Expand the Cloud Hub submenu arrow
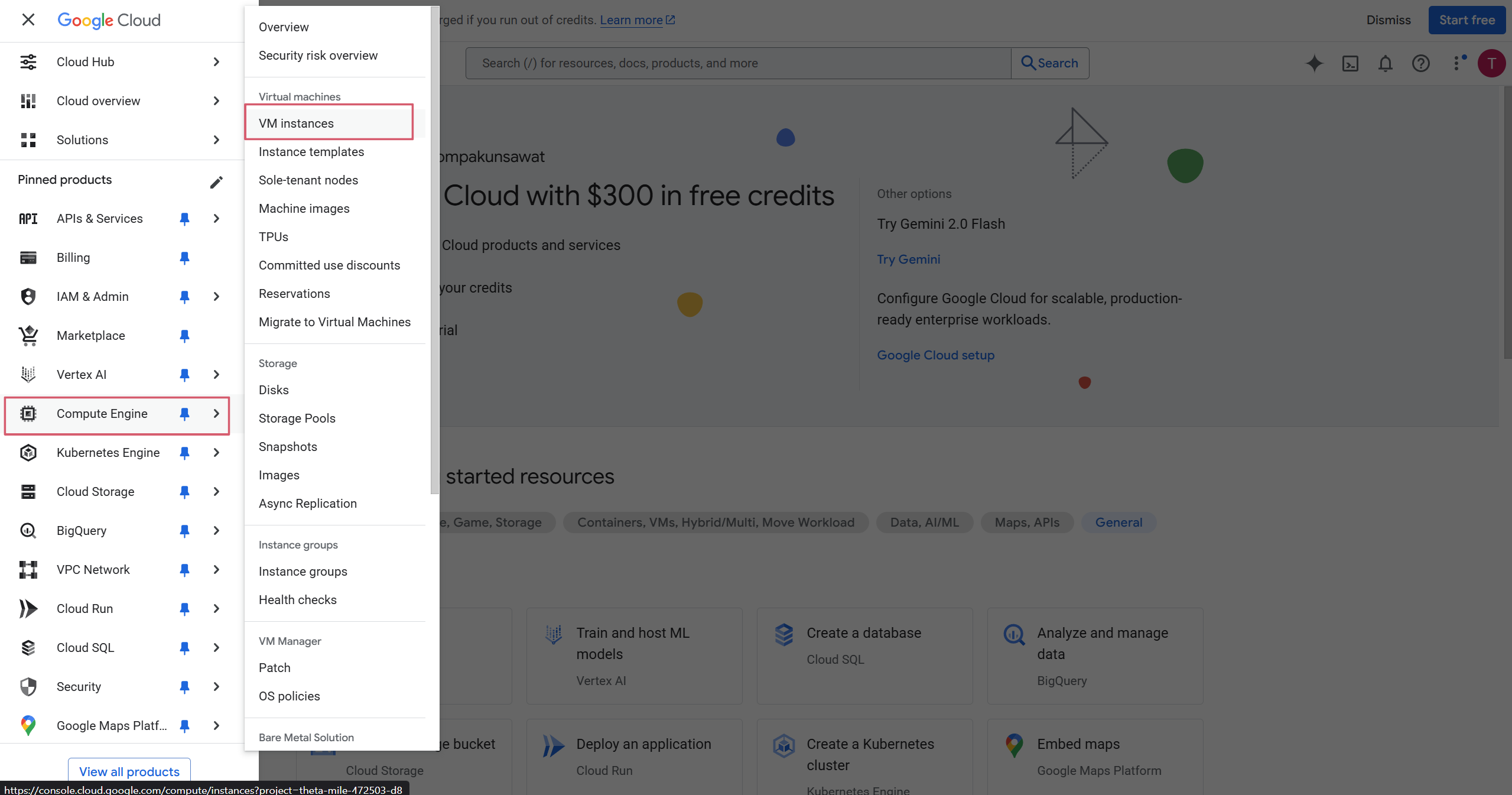1512x795 pixels. [x=216, y=62]
